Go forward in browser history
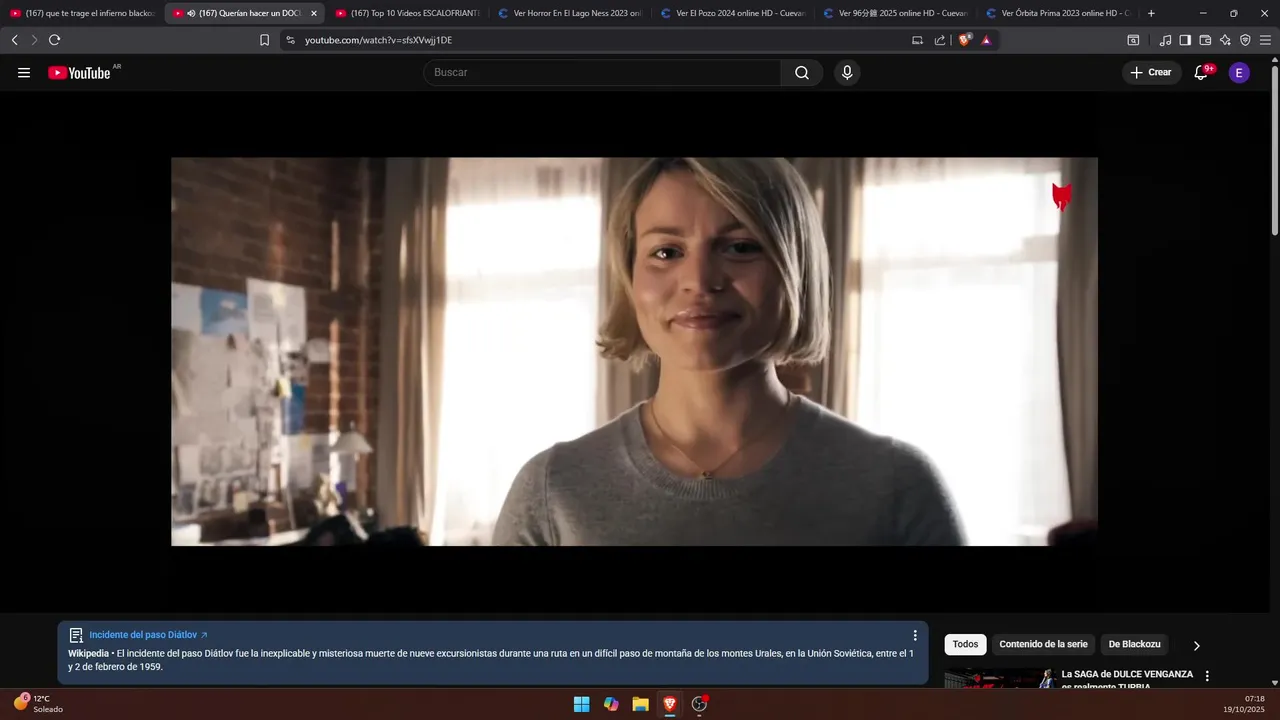Image resolution: width=1280 pixels, height=720 pixels. point(34,40)
